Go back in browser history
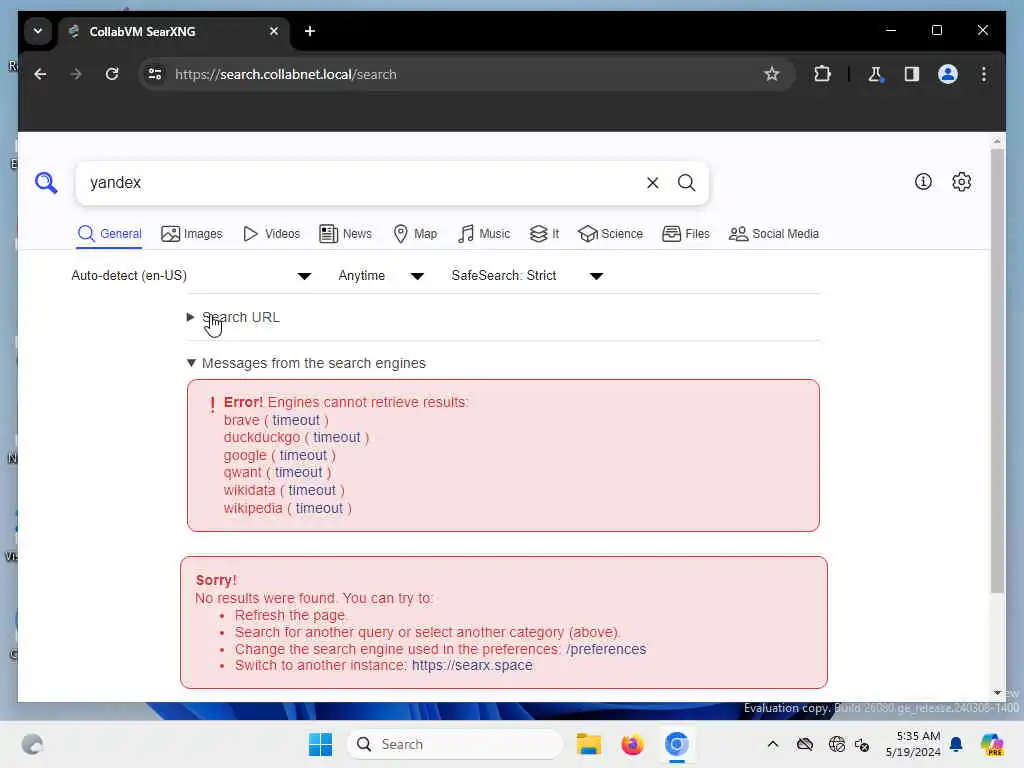Image resolution: width=1024 pixels, height=768 pixels. (40, 74)
